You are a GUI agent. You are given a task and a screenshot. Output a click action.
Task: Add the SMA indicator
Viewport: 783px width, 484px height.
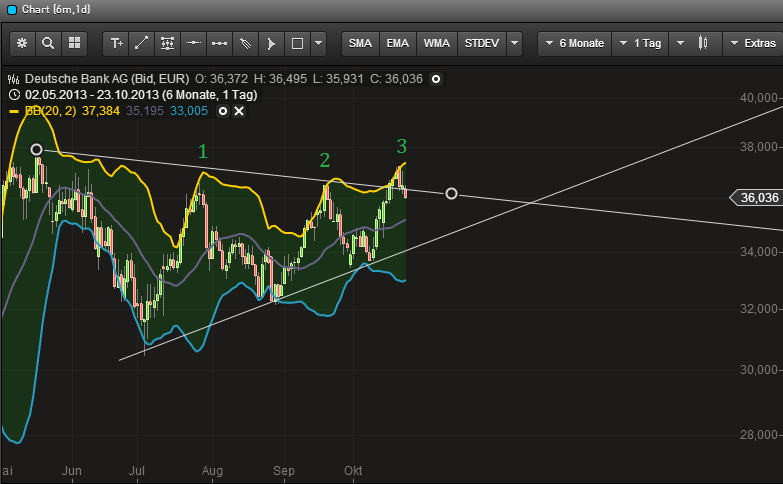[x=360, y=43]
